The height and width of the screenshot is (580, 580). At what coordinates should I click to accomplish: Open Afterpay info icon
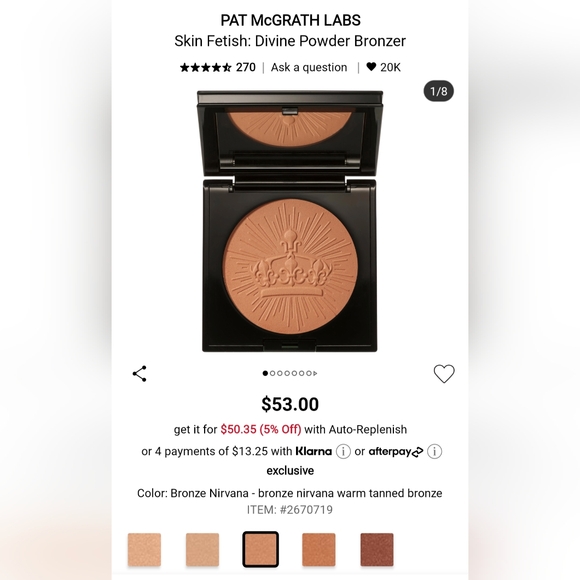pyautogui.click(x=434, y=451)
